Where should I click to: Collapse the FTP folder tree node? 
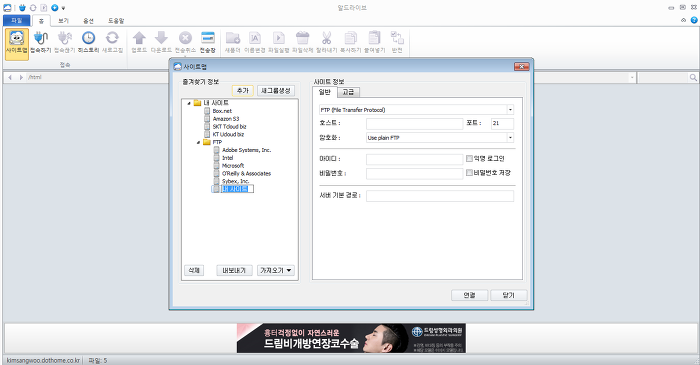(198, 142)
